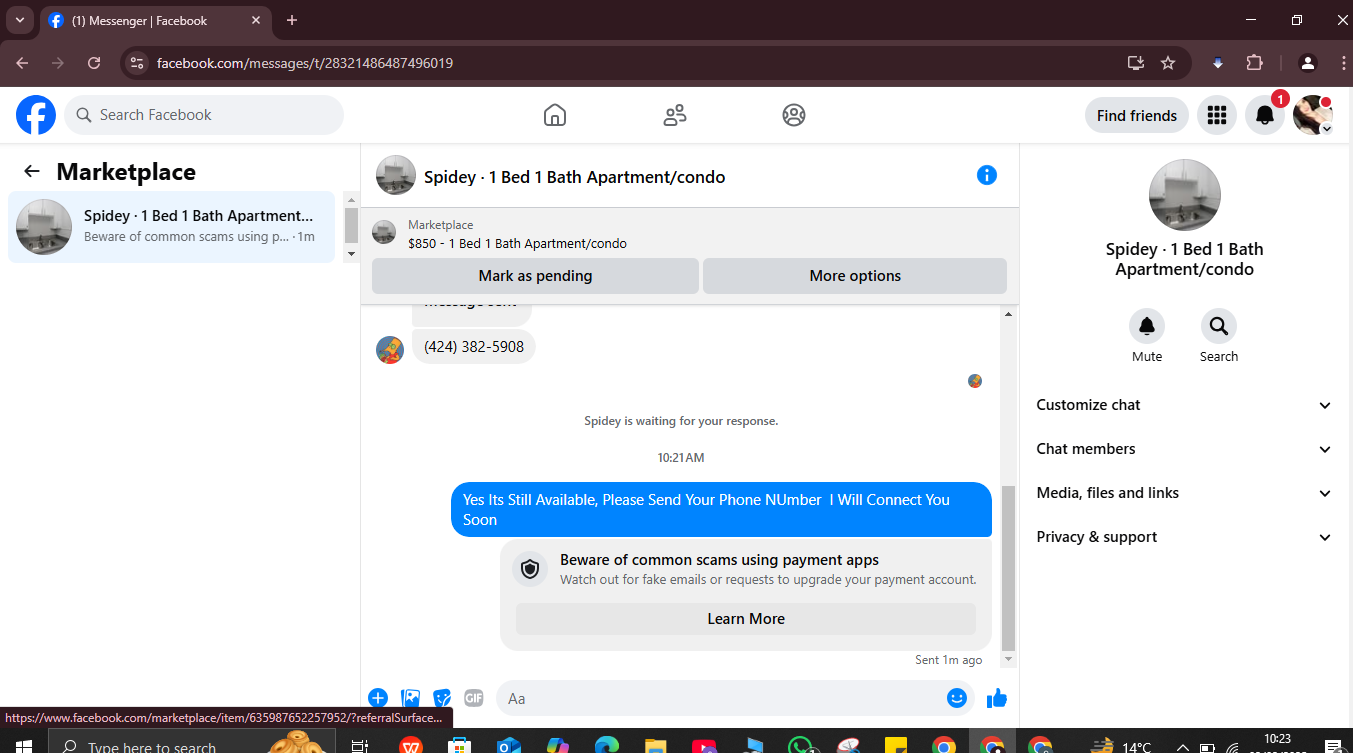Click the Search Facebook field
1353x753 pixels.
pos(204,115)
